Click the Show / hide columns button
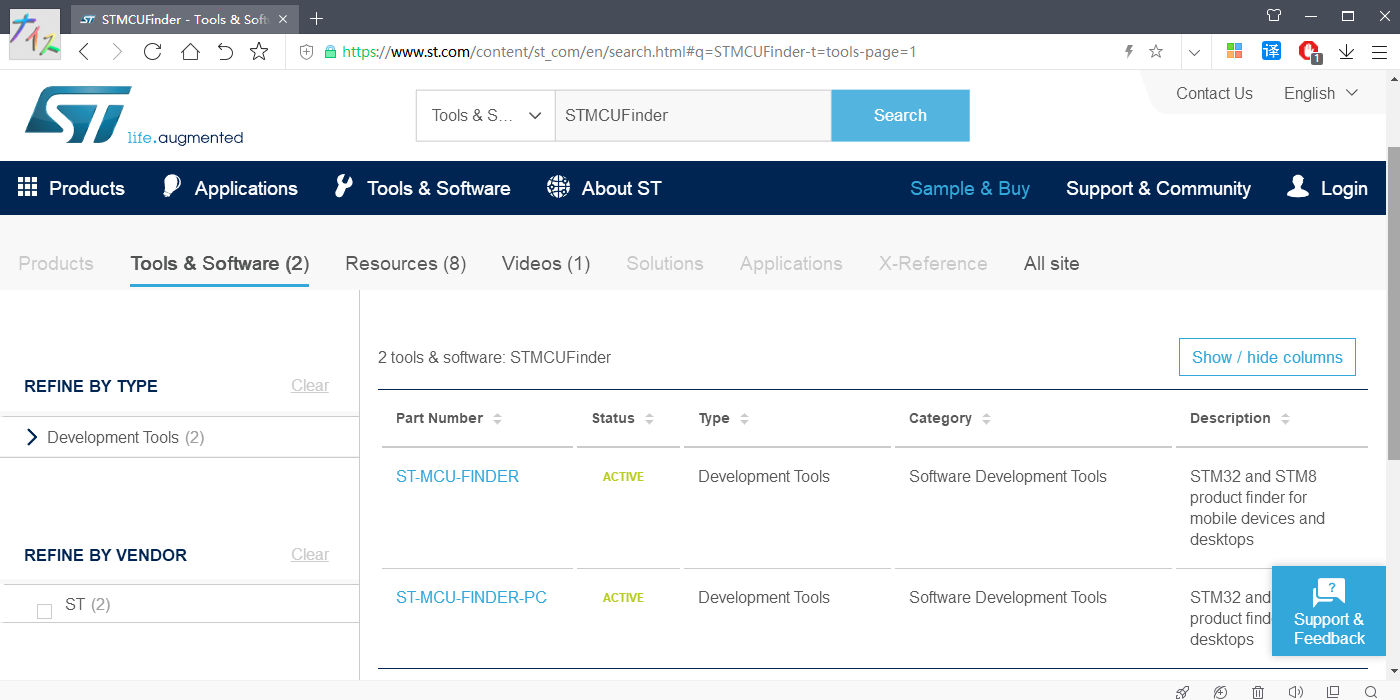Image resolution: width=1400 pixels, height=700 pixels. coord(1267,357)
